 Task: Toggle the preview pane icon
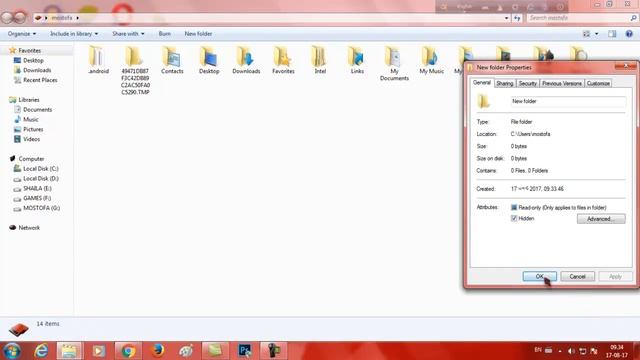[x=612, y=34]
